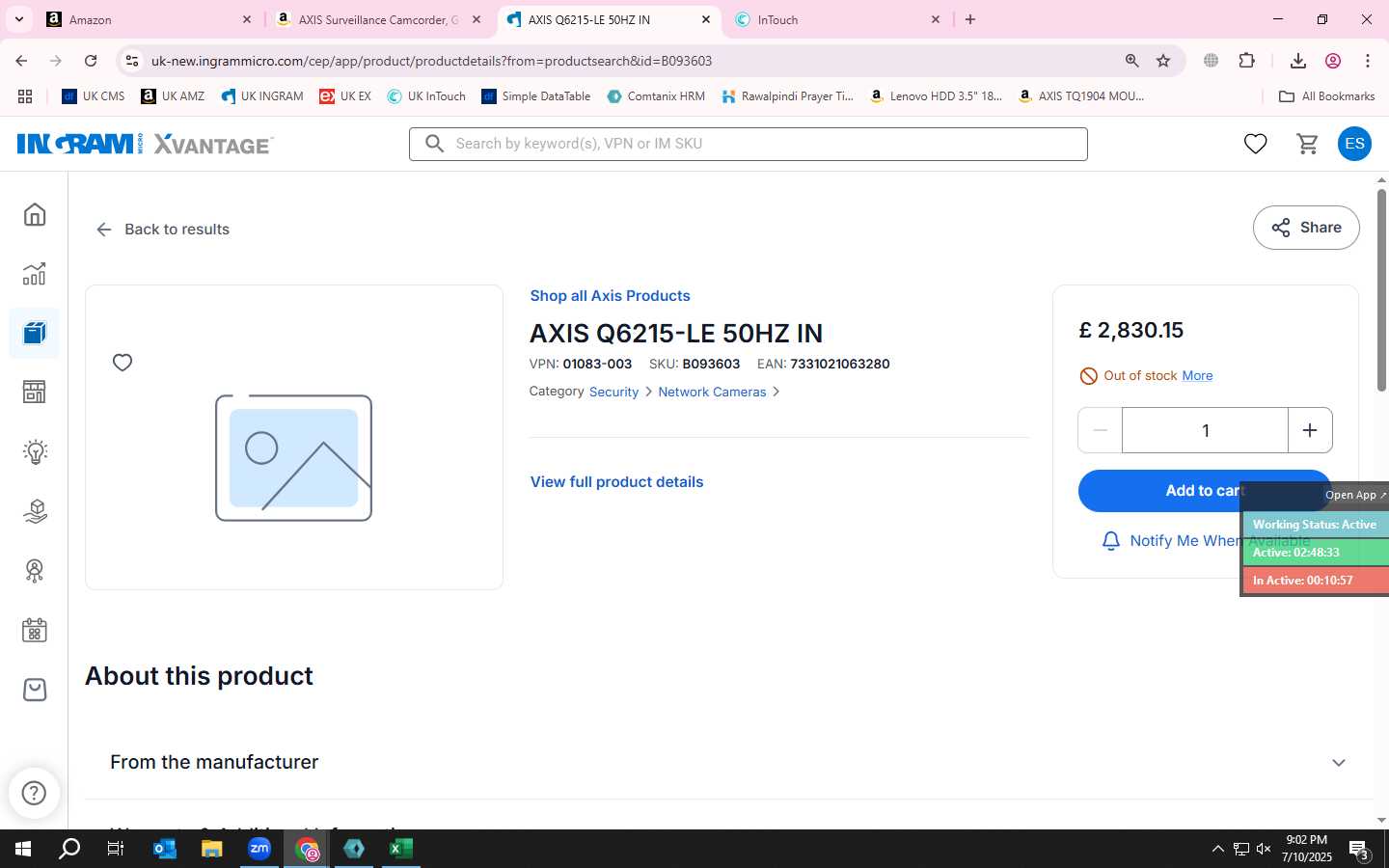Open the analytics chart sidebar icon
This screenshot has width=1389, height=868.
coord(35,274)
